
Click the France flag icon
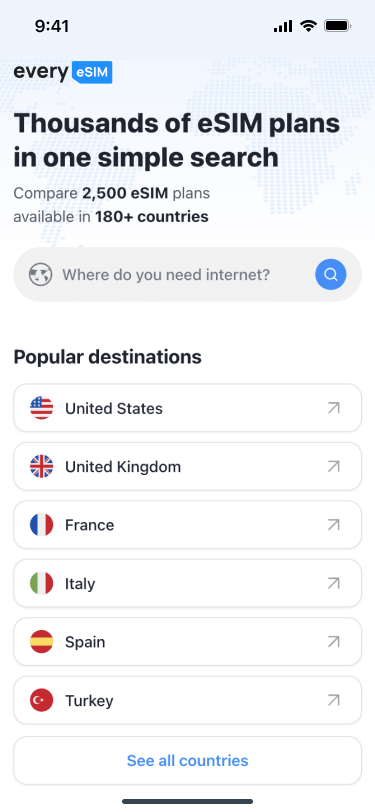(41, 525)
